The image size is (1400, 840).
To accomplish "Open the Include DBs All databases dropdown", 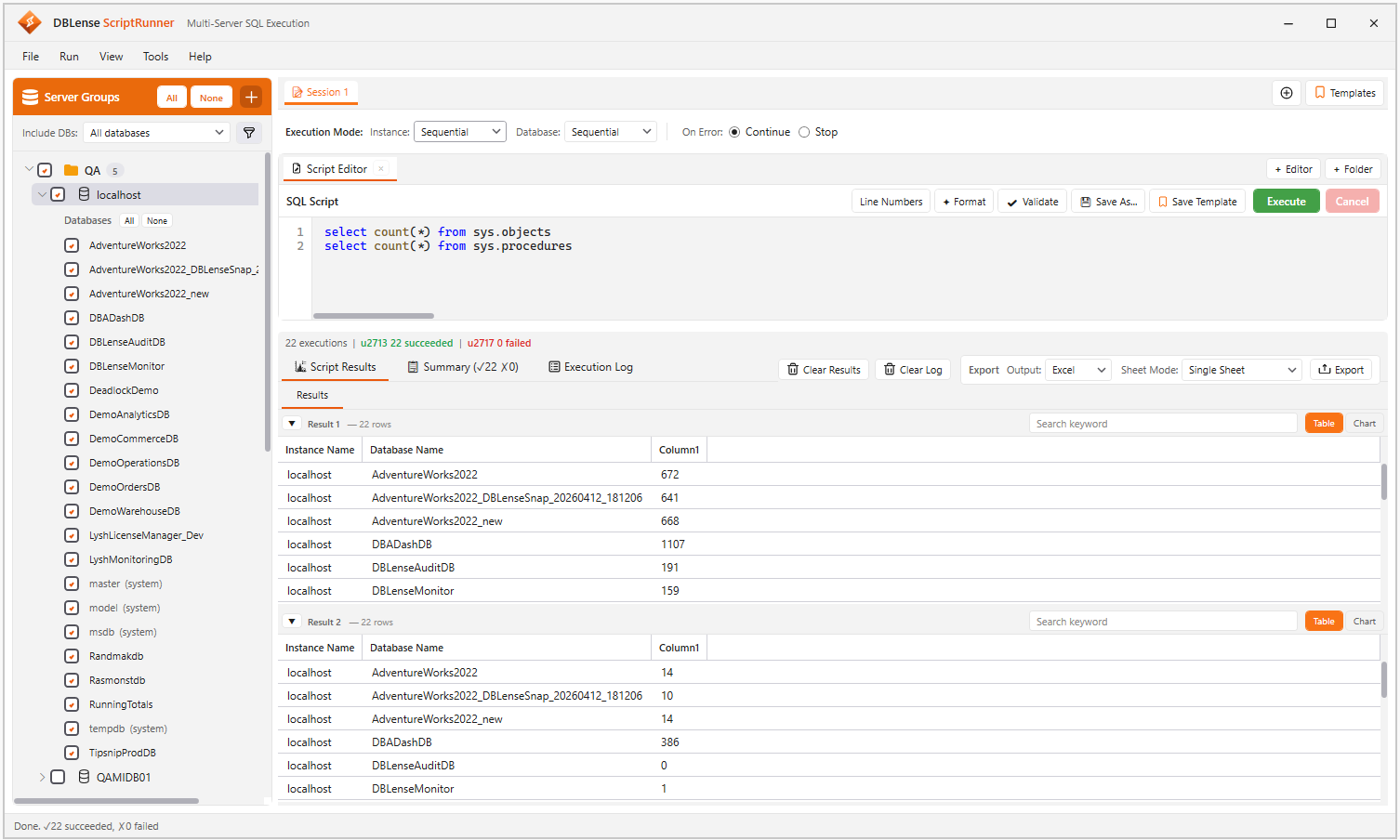I will tap(156, 133).
